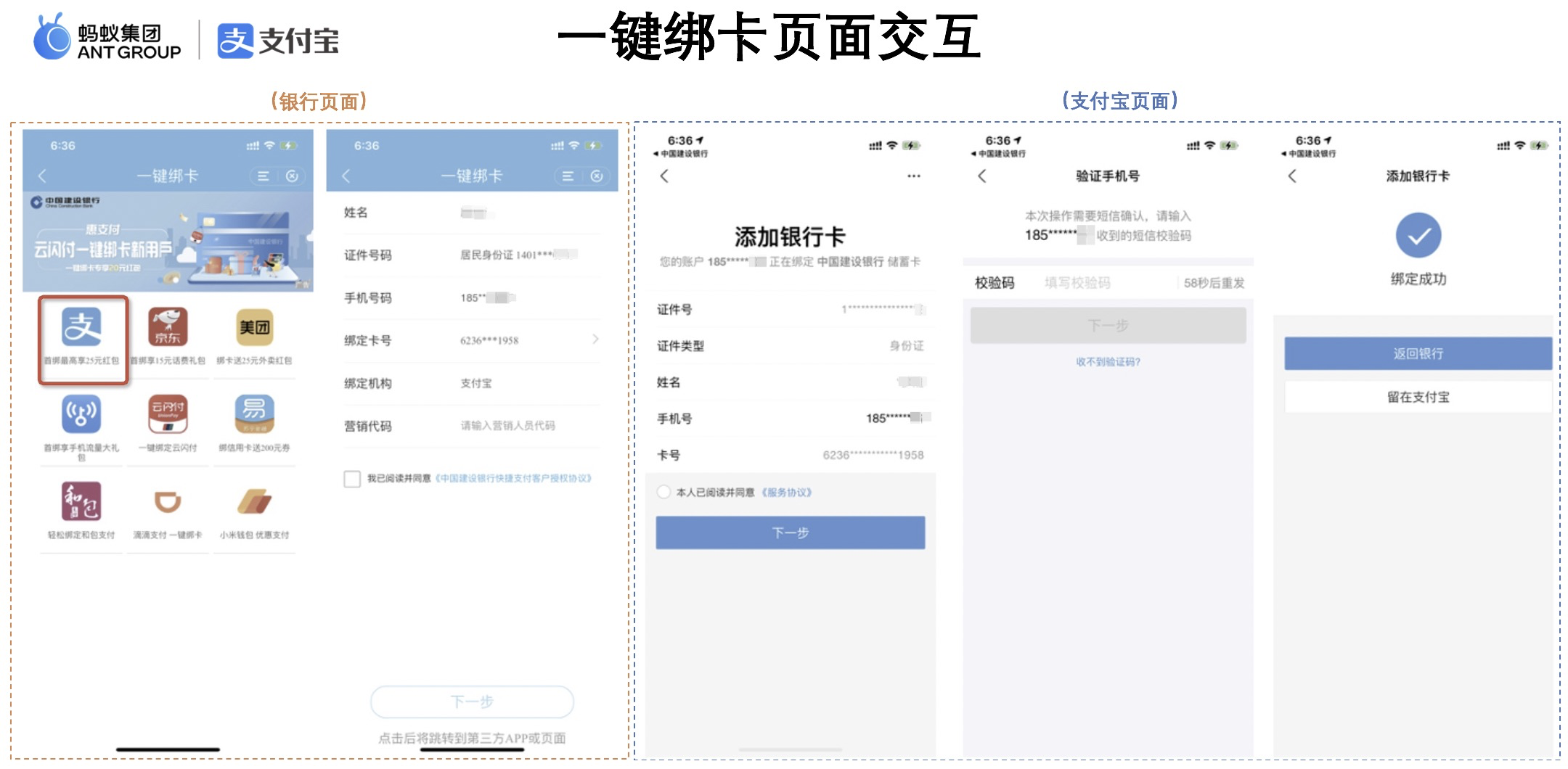Tap the 收不到验证码? link
The width and height of the screenshot is (1568, 769).
[x=1108, y=362]
